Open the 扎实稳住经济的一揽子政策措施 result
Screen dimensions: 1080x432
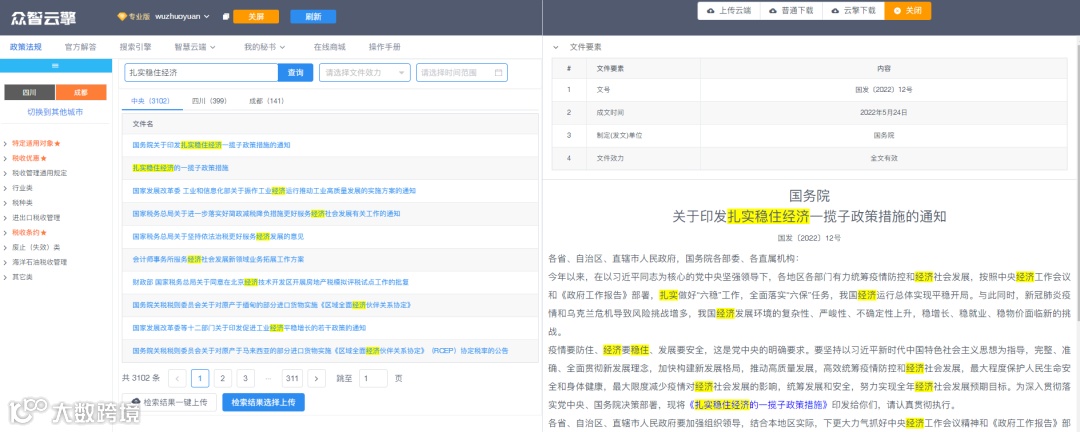(x=180, y=168)
